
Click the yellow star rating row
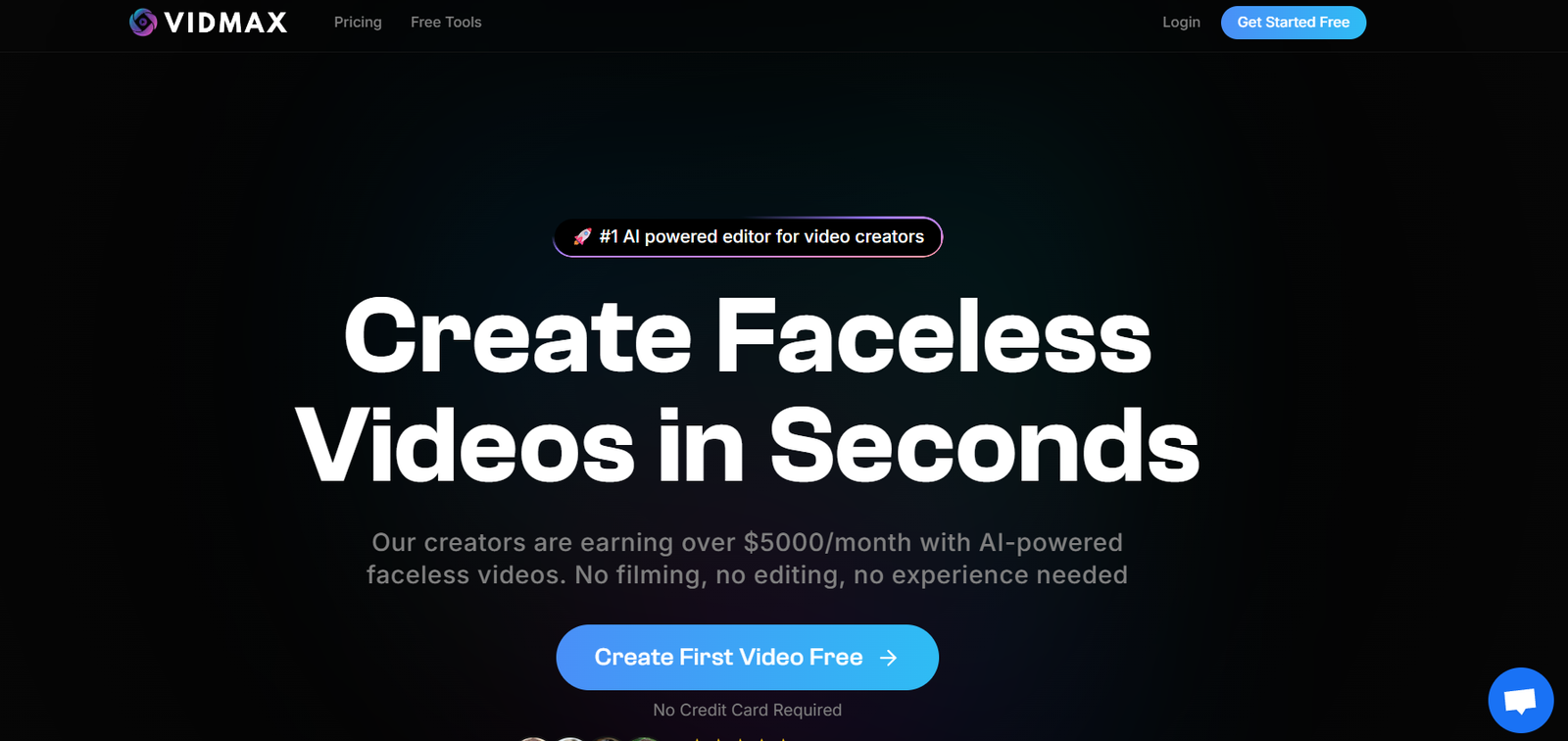(x=740, y=739)
